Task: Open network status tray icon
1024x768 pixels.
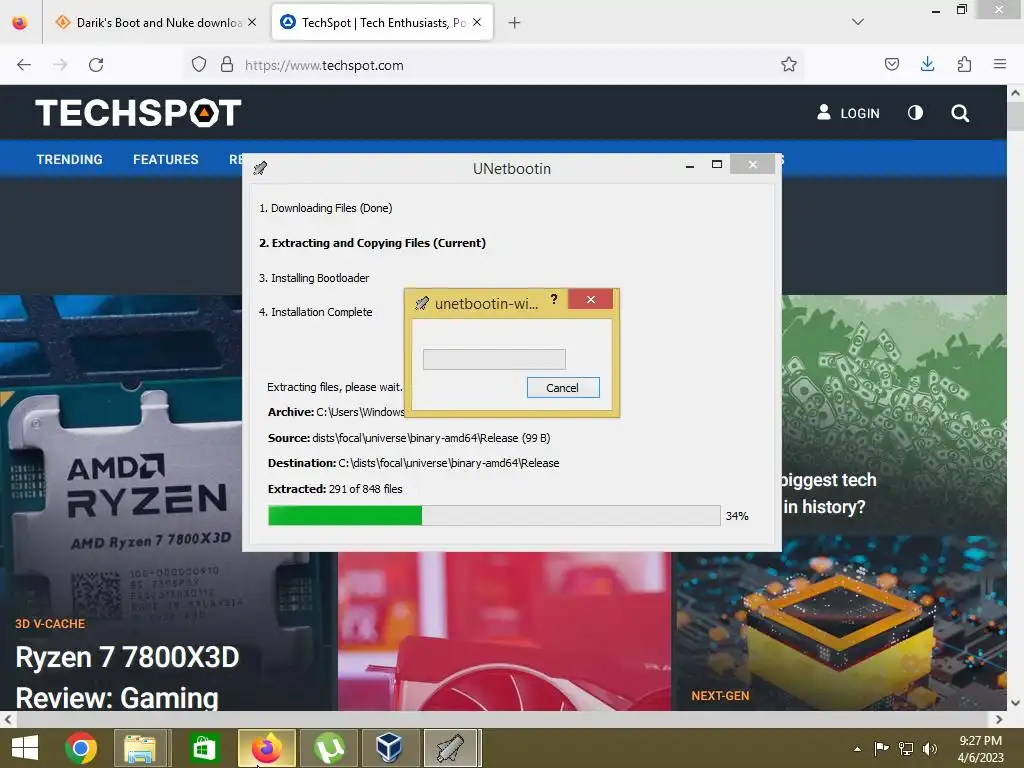Action: pos(906,748)
